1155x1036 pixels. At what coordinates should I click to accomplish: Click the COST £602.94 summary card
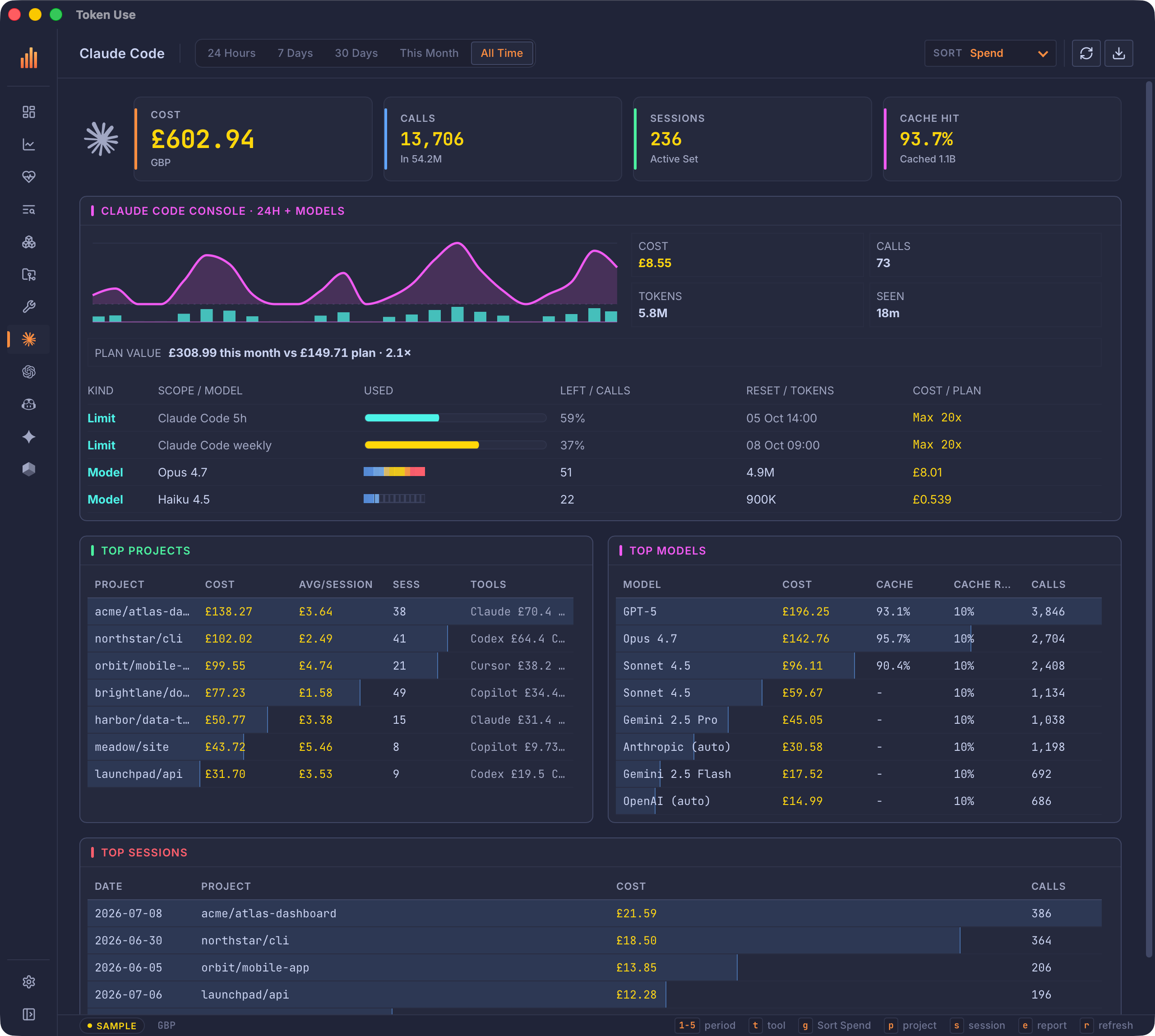(253, 139)
